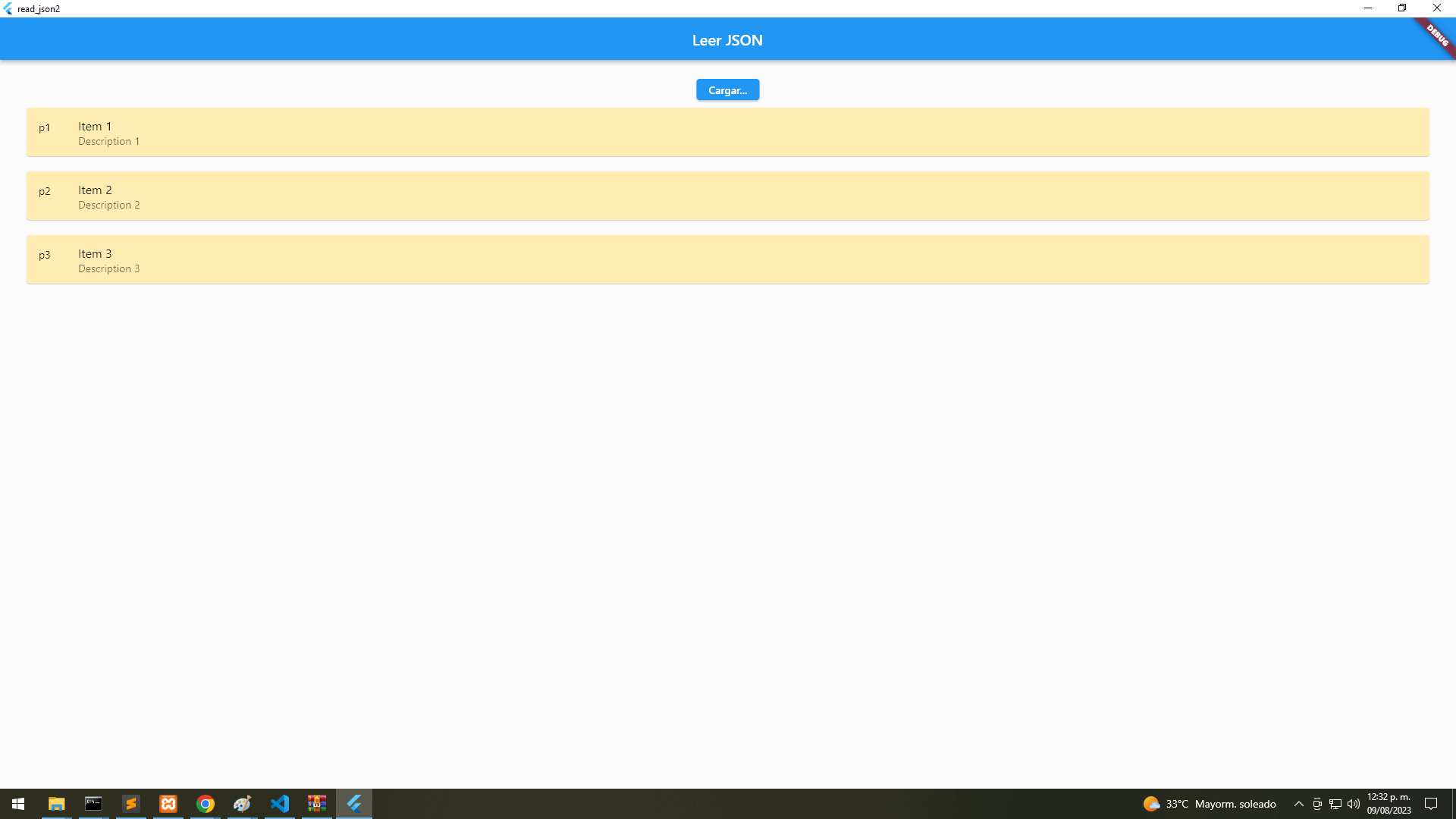The width and height of the screenshot is (1456, 819).
Task: Switch to Google Chrome
Action: click(206, 804)
